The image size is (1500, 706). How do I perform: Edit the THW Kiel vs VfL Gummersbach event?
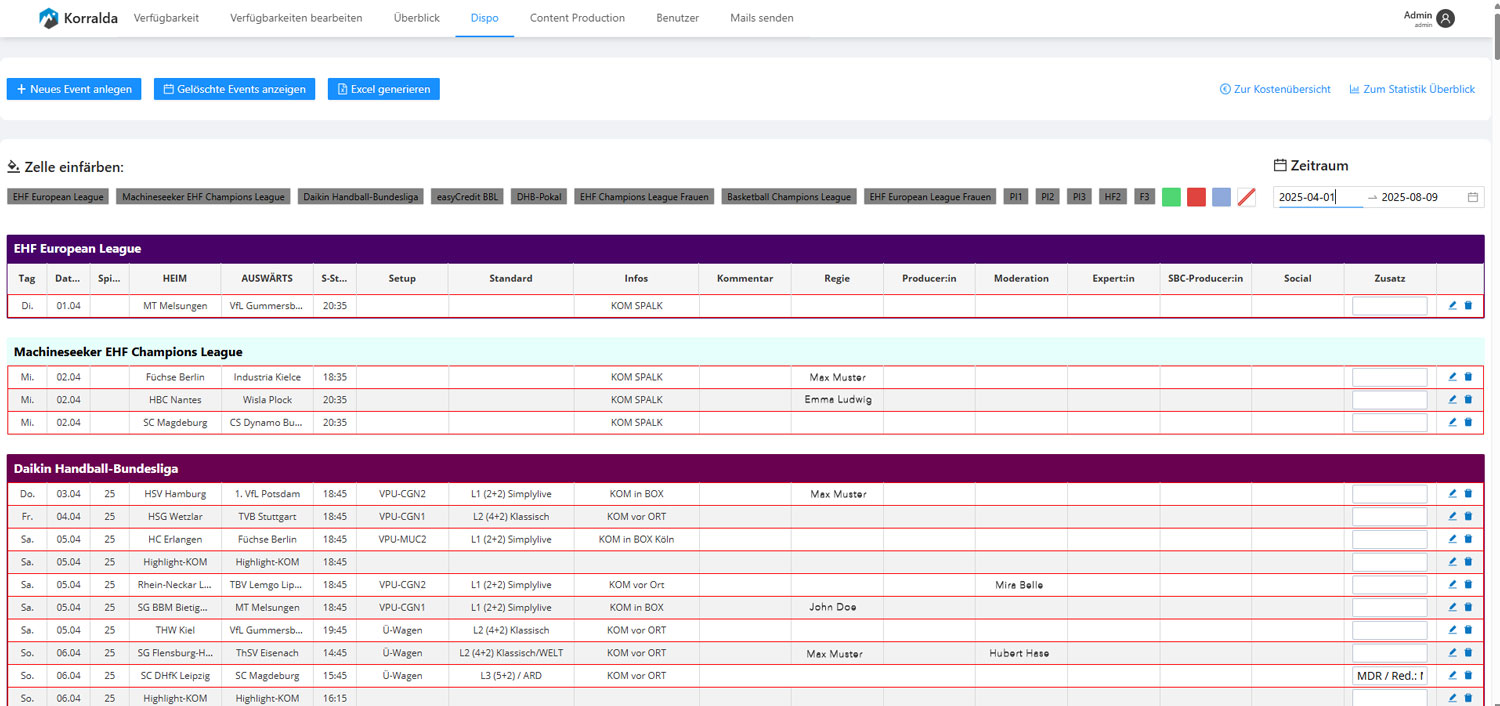click(1453, 631)
